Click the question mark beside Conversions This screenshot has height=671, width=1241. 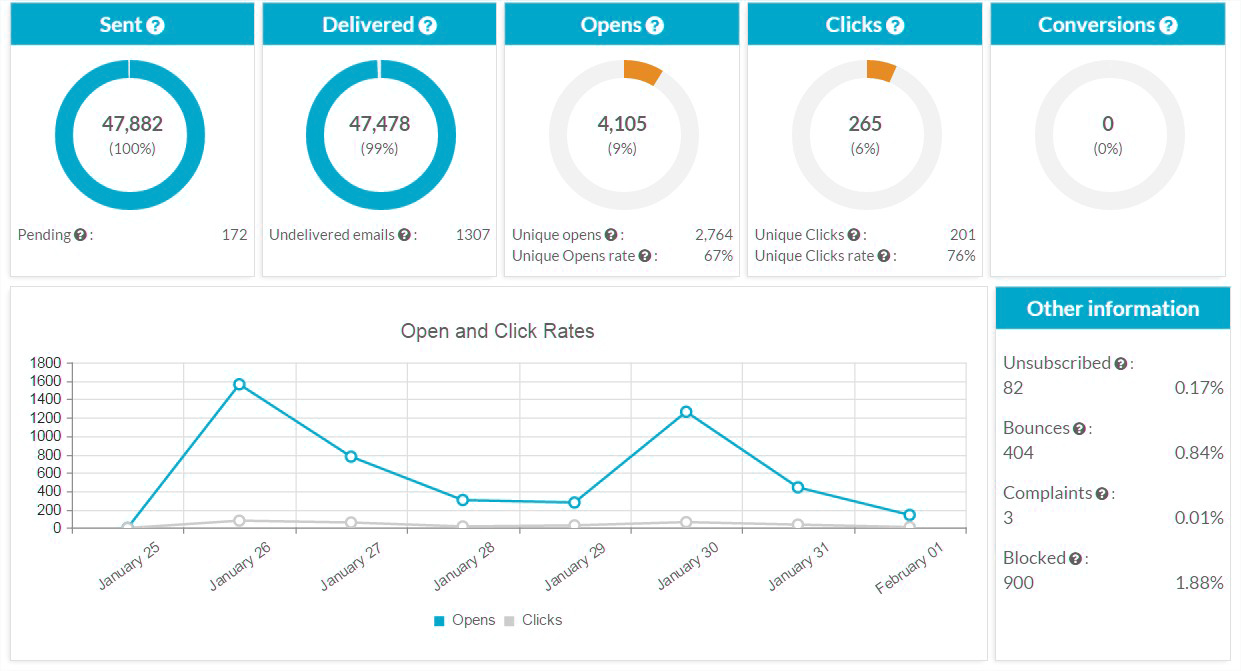(1168, 25)
